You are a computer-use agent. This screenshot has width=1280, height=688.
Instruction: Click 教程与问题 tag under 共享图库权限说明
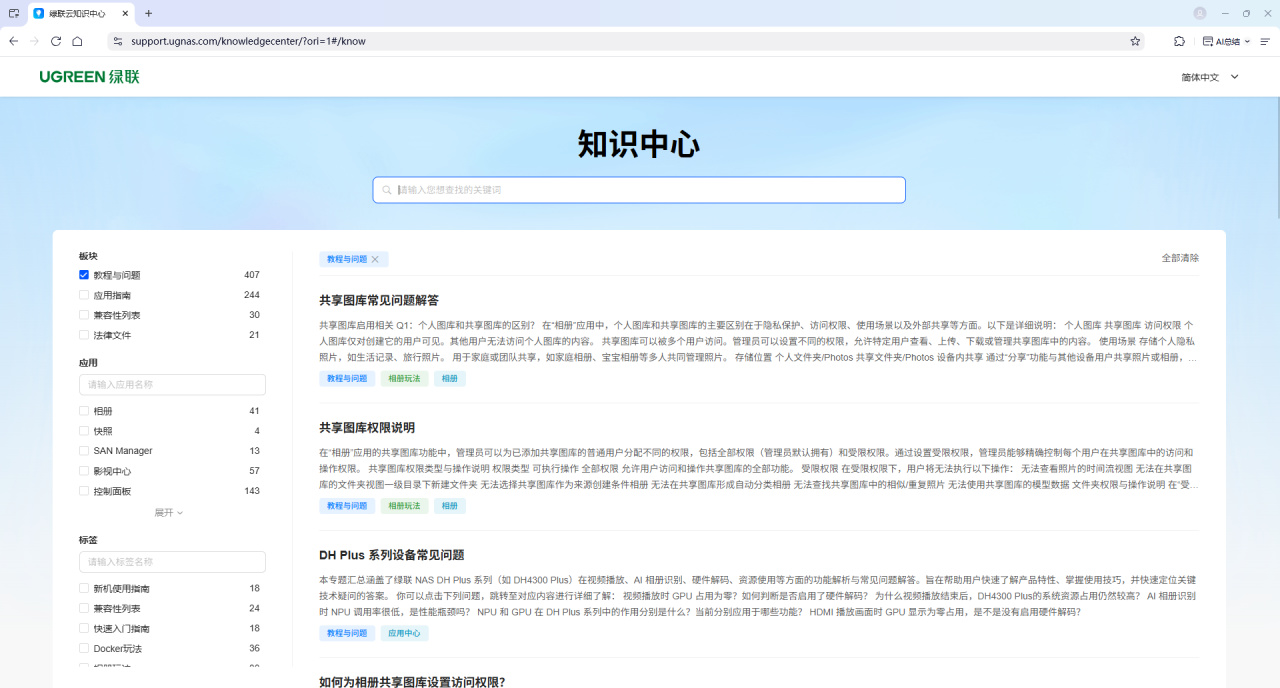pyautogui.click(x=347, y=506)
